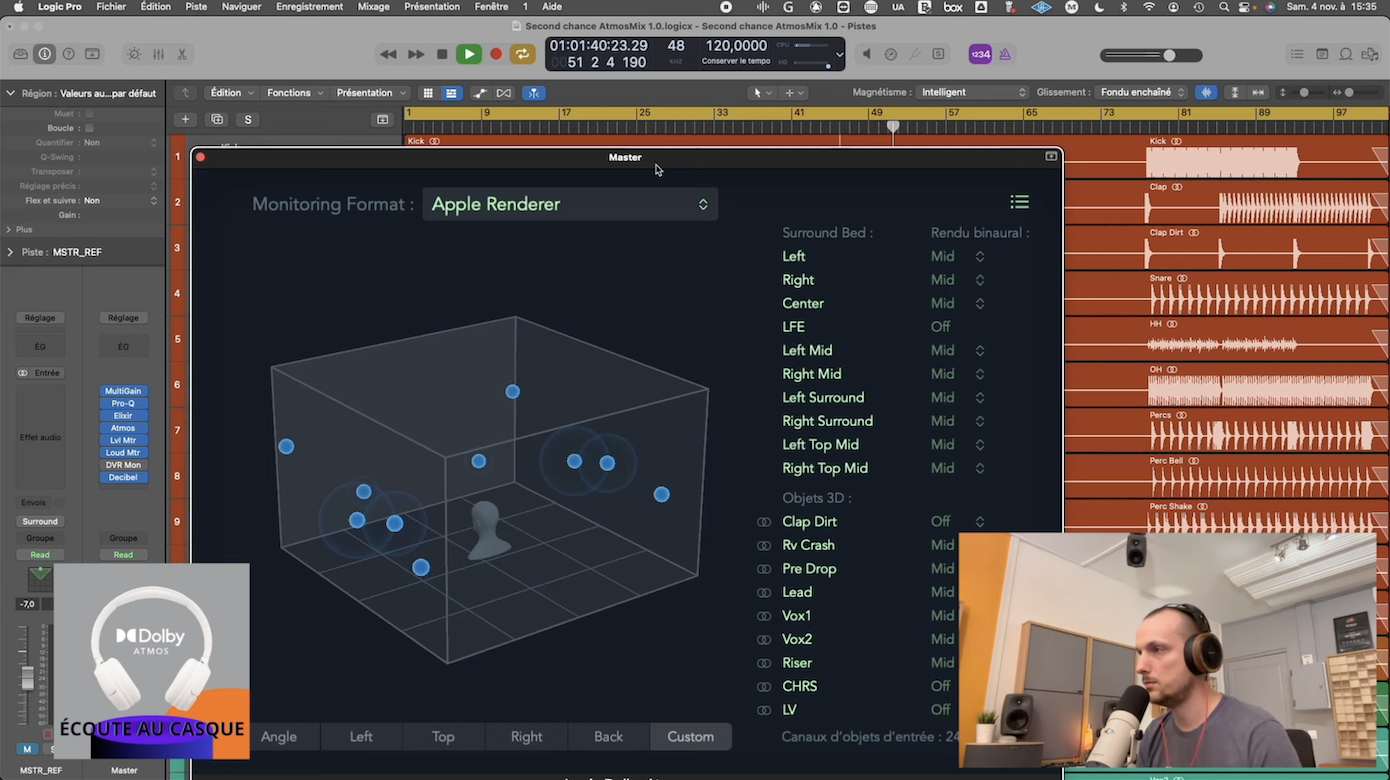This screenshot has height=780, width=1390.
Task: Select the Left view tab
Action: 361,737
